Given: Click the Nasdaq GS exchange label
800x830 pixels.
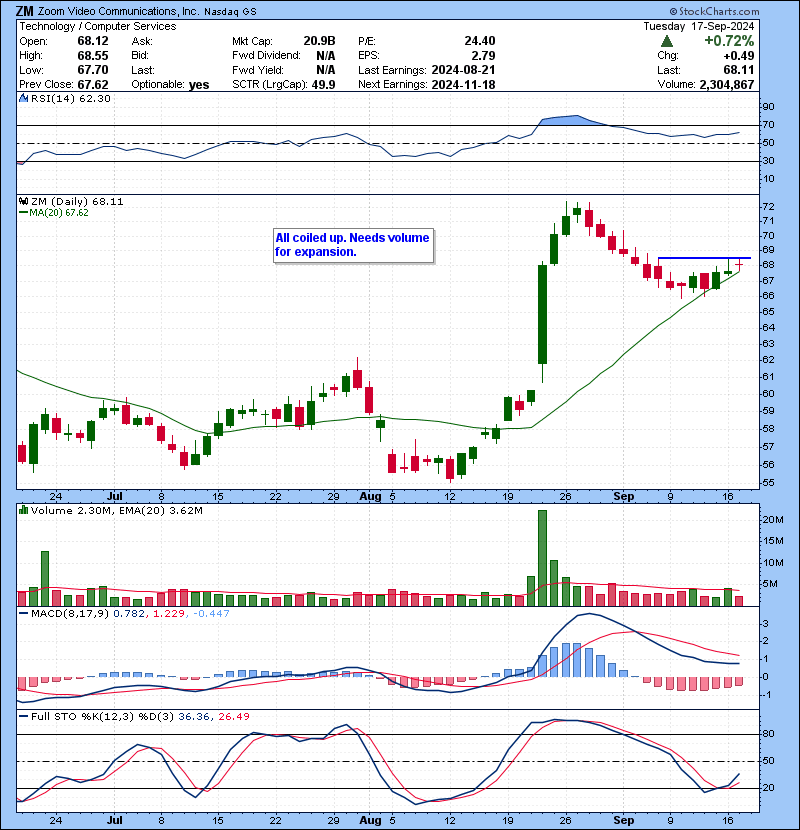Looking at the screenshot, I should pyautogui.click(x=230, y=12).
